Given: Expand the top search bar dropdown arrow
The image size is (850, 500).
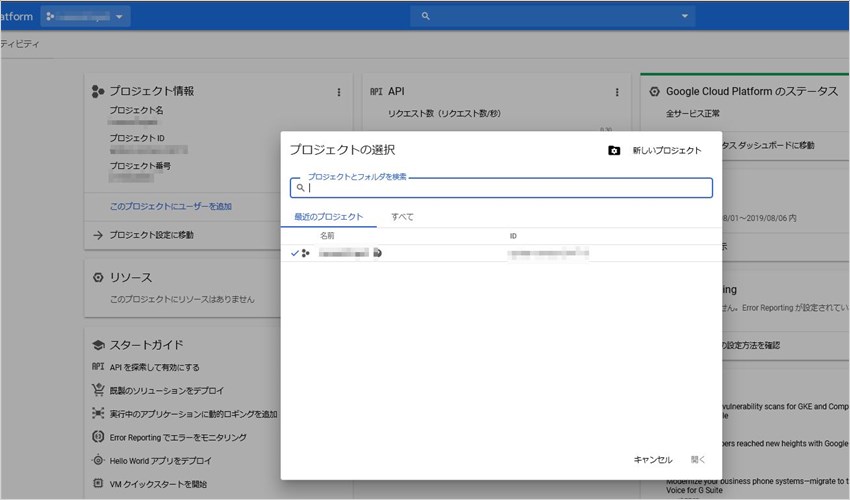Looking at the screenshot, I should [685, 16].
